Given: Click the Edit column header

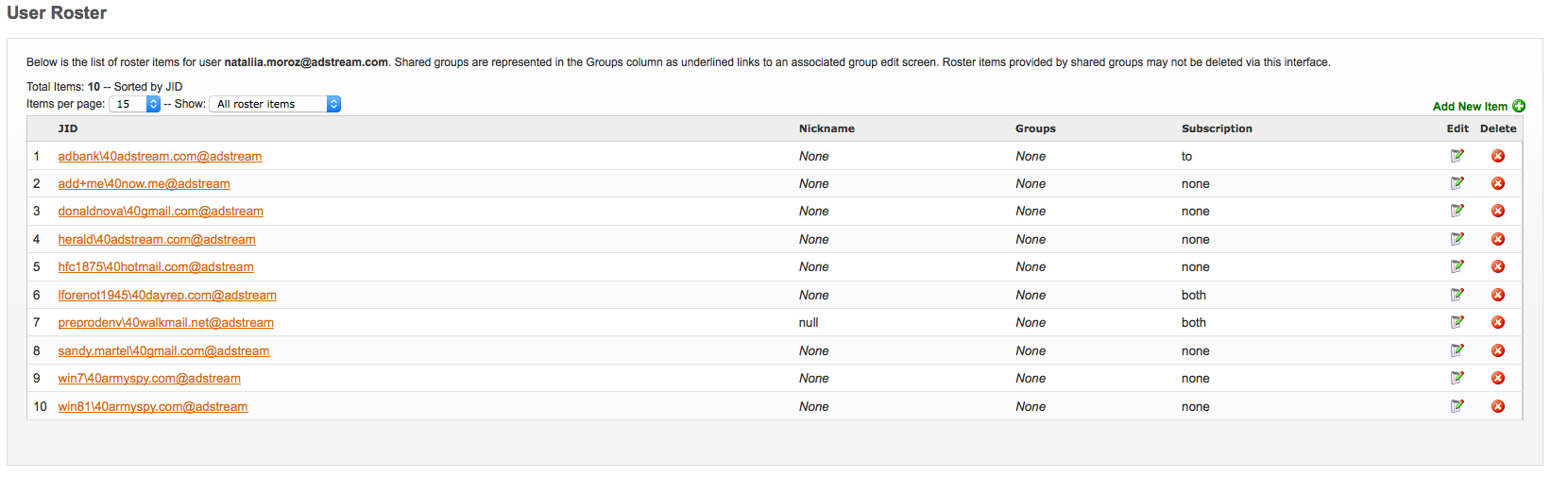Looking at the screenshot, I should point(1457,128).
